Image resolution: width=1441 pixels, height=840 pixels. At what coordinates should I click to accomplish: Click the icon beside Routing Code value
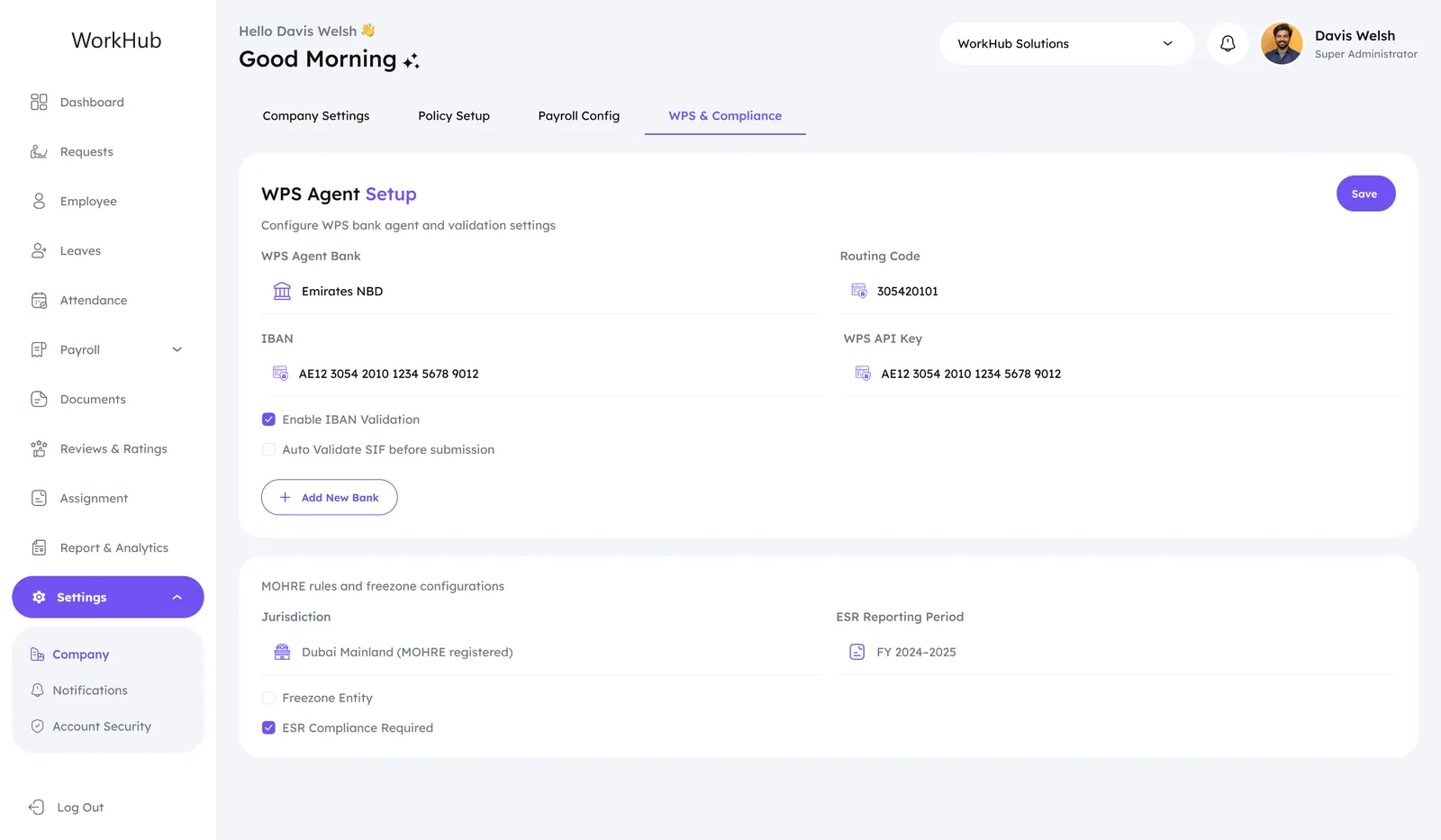859,291
